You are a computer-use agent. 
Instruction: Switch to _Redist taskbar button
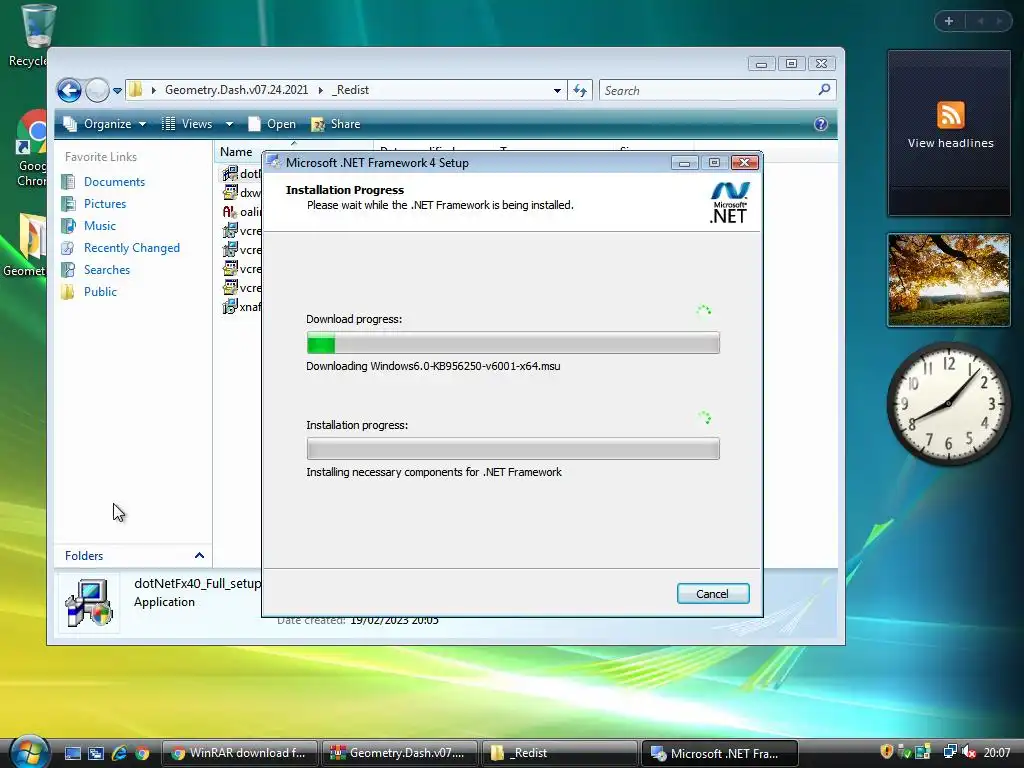[559, 753]
